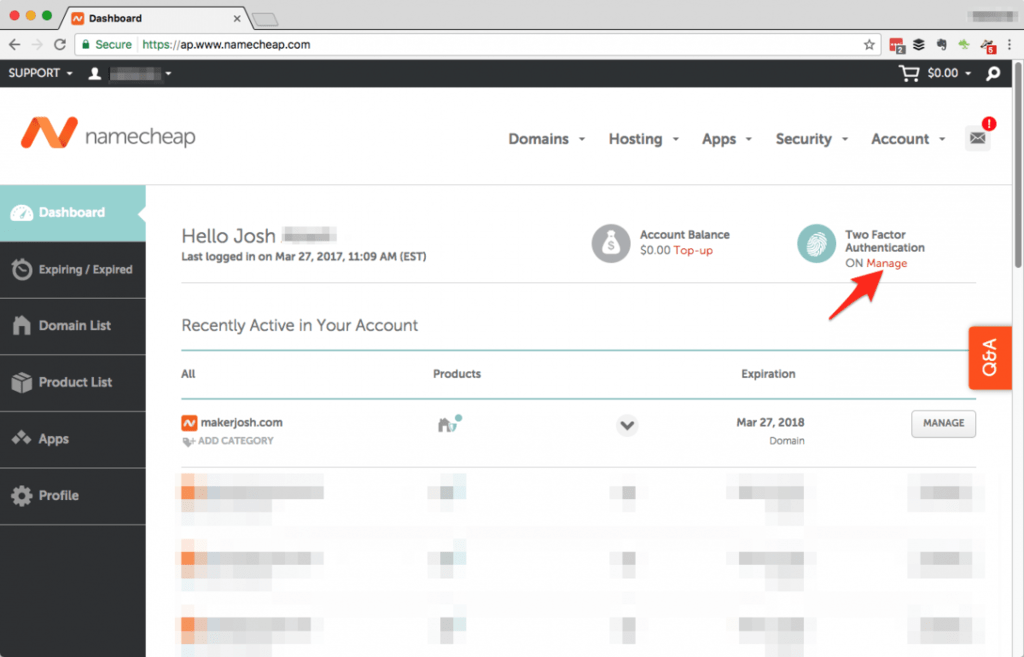Click Recently Active in Your Account heading
This screenshot has width=1024, height=657.
[299, 325]
